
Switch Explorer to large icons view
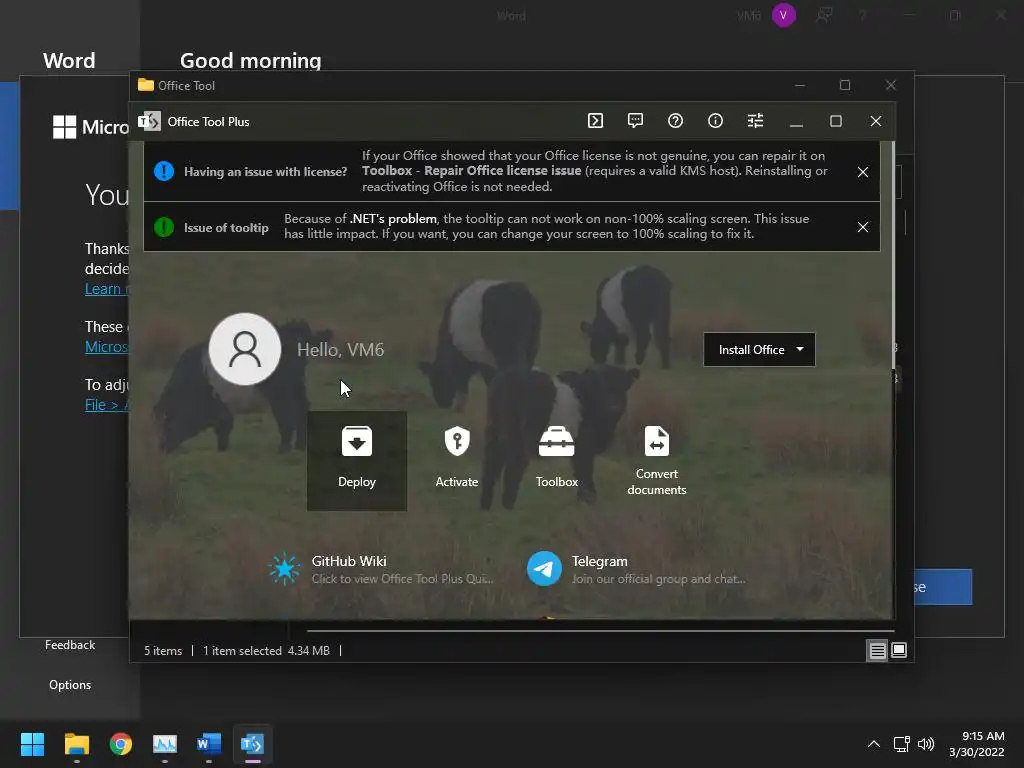click(x=899, y=650)
